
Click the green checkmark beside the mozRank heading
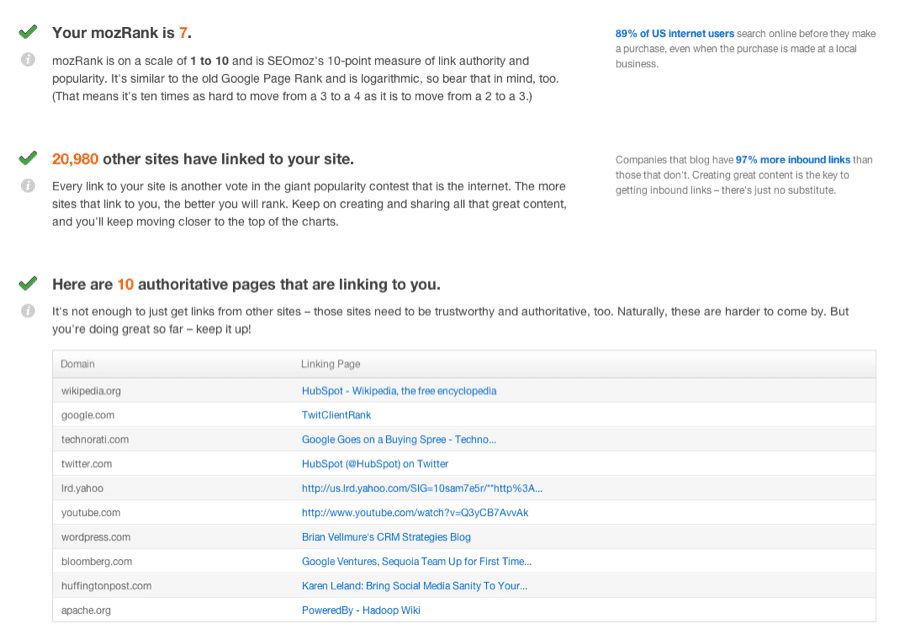27,30
